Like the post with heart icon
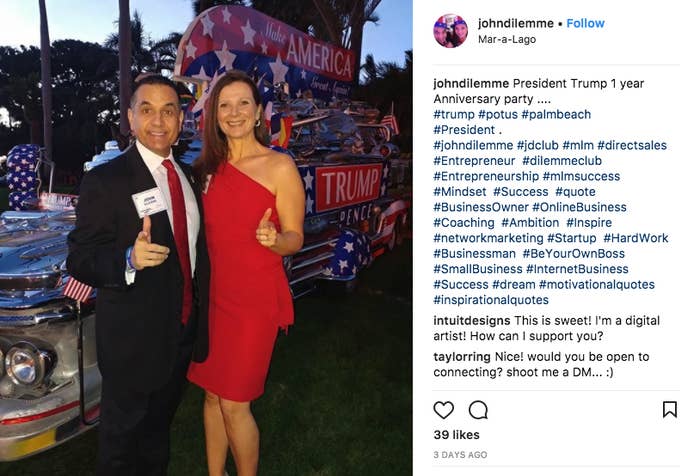The image size is (700, 476). click(444, 410)
